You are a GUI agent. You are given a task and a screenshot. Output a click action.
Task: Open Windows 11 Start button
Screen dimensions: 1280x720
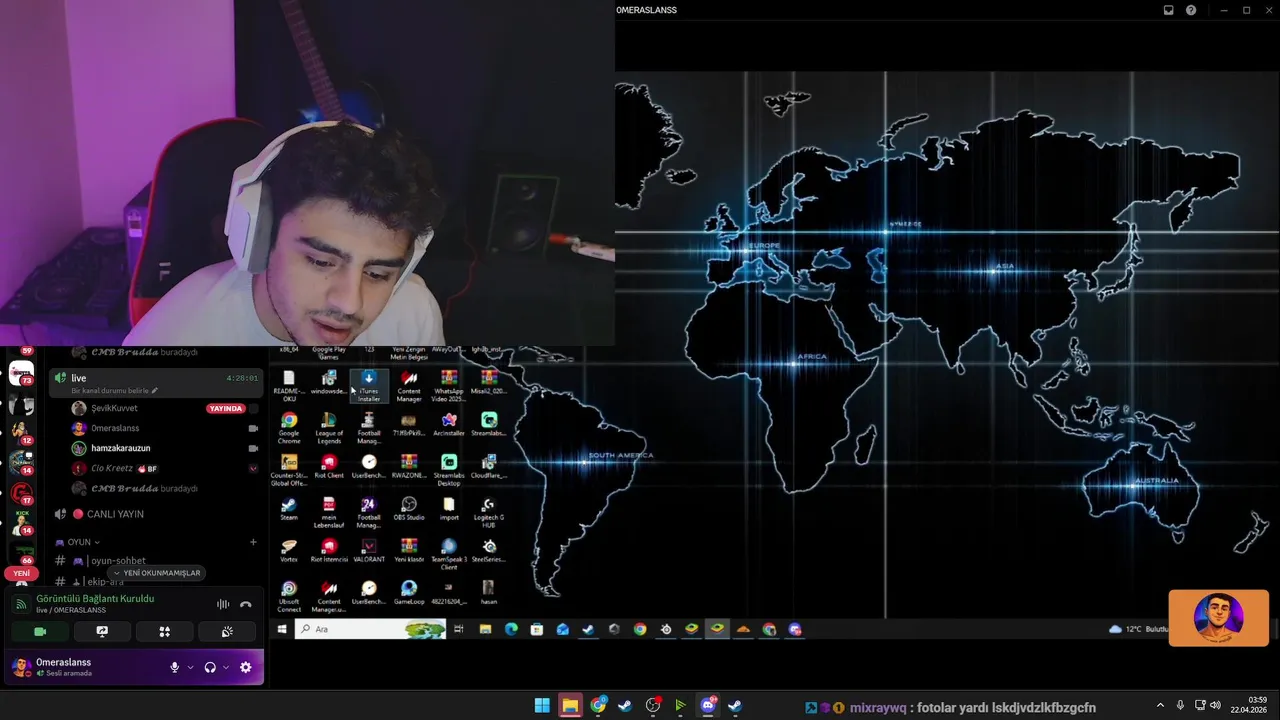click(x=542, y=706)
